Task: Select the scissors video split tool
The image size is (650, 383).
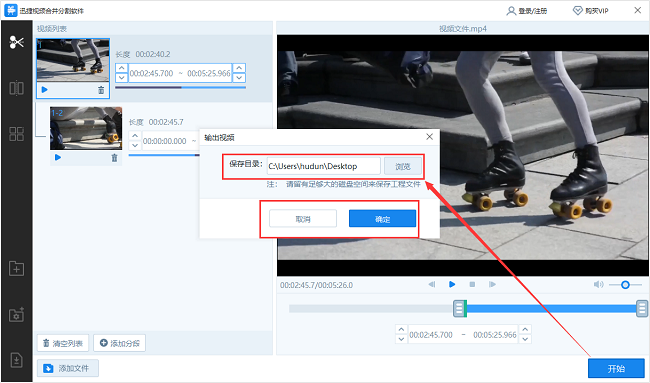Action: point(17,42)
